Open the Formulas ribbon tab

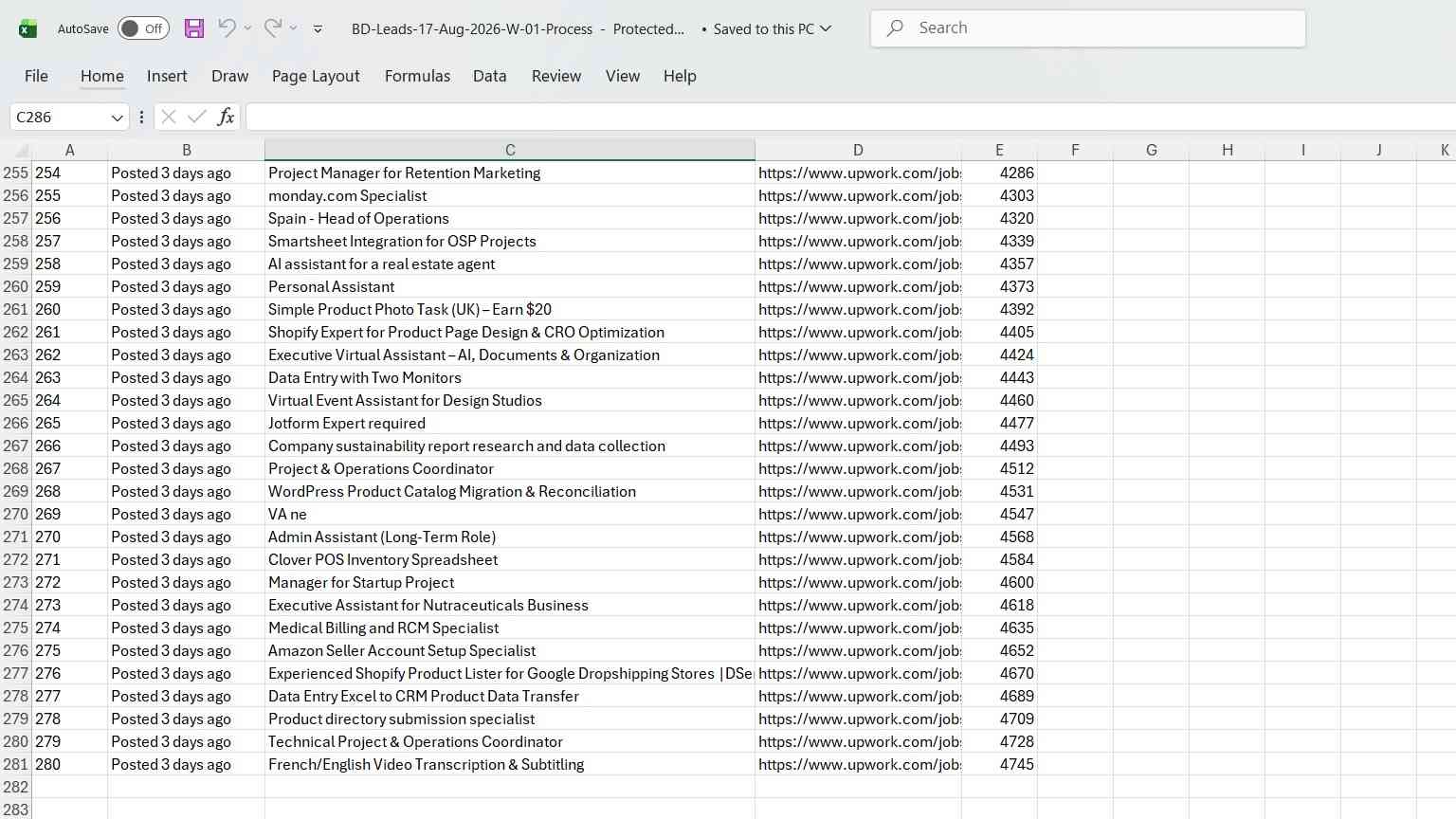pos(417,76)
